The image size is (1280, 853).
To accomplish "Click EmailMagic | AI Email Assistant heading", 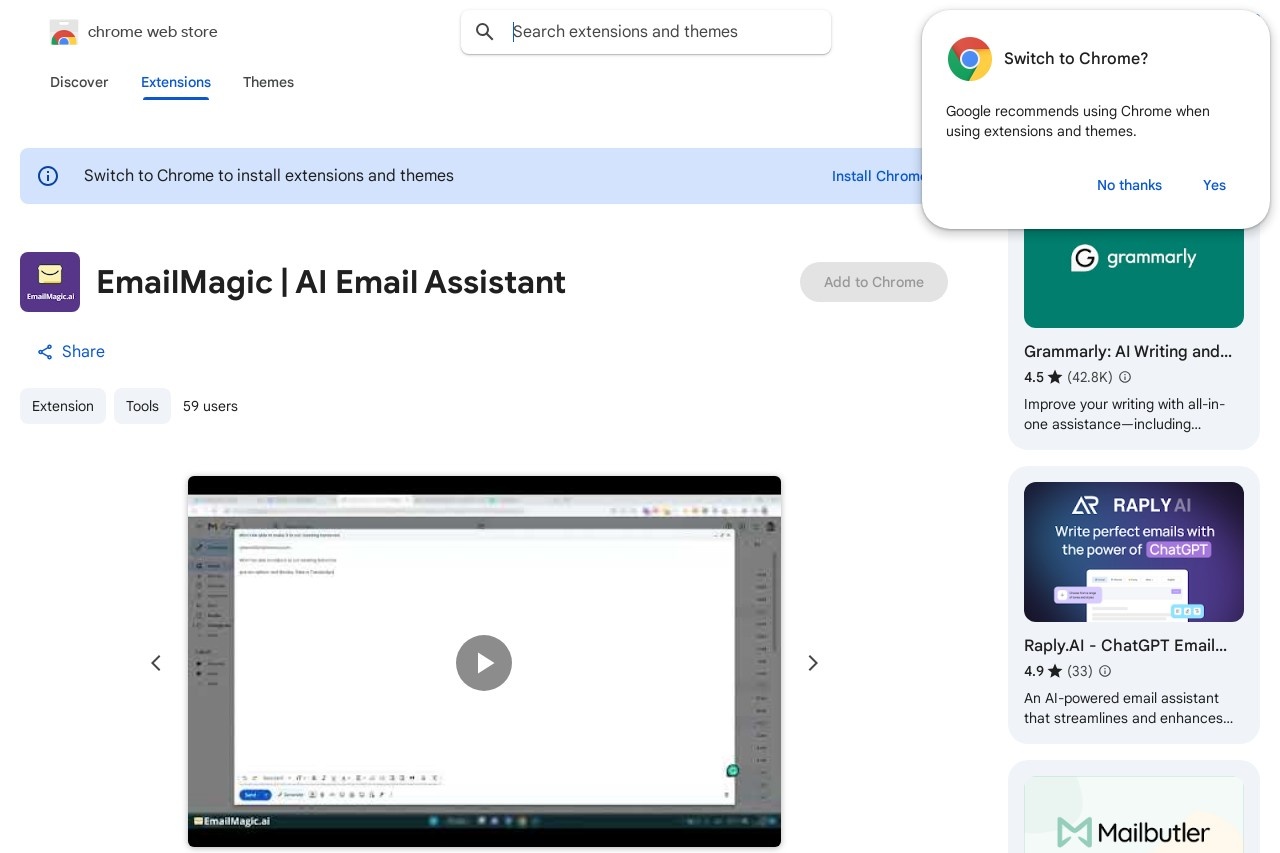I will tap(331, 282).
